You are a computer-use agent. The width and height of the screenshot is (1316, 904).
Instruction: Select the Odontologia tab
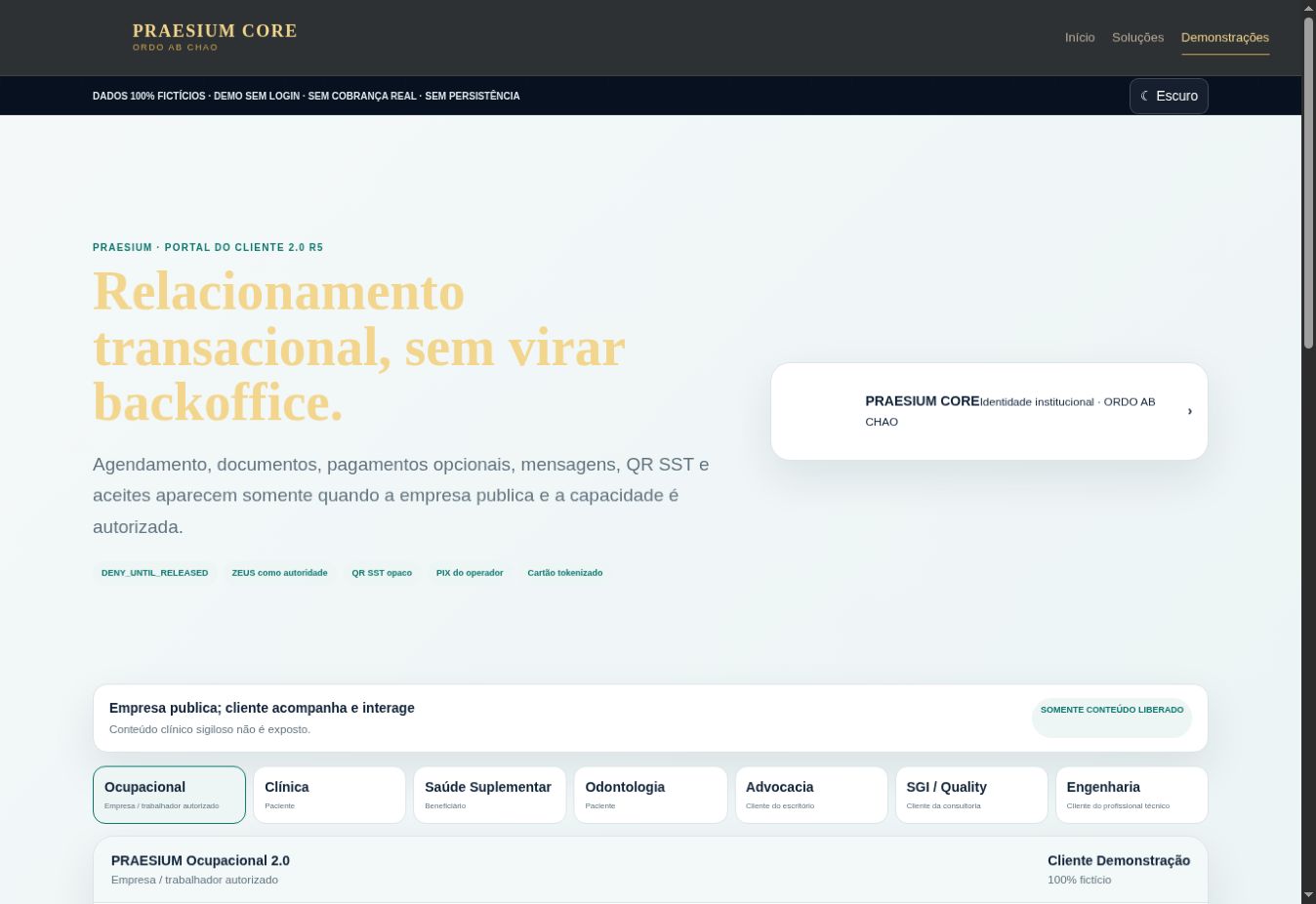pyautogui.click(x=650, y=795)
